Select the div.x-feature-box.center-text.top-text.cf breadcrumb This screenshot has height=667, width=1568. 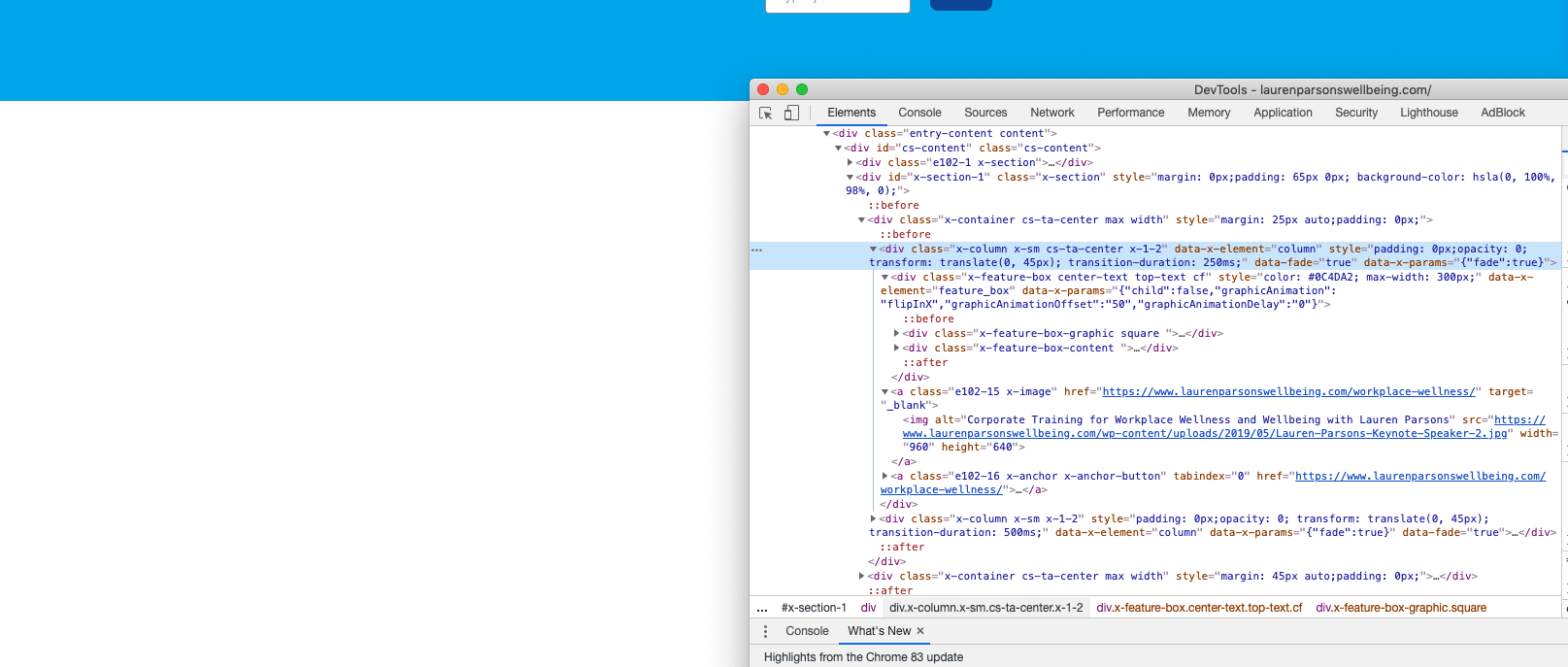click(1199, 608)
